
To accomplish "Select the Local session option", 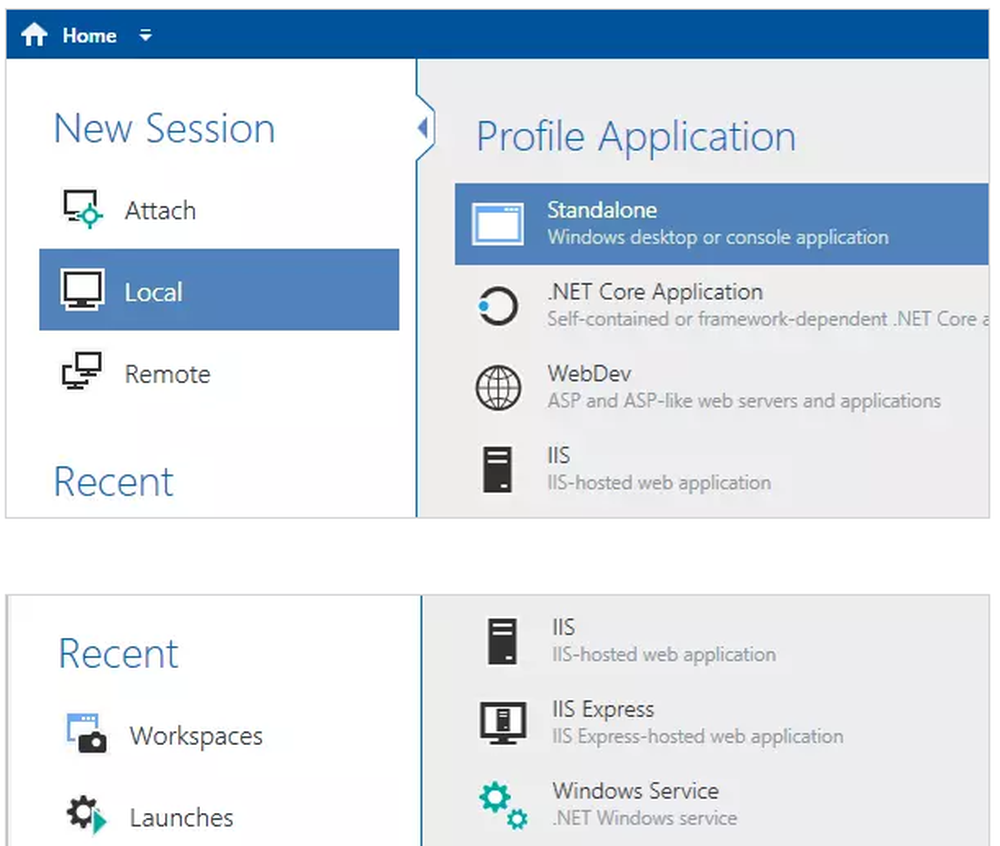I will (219, 290).
